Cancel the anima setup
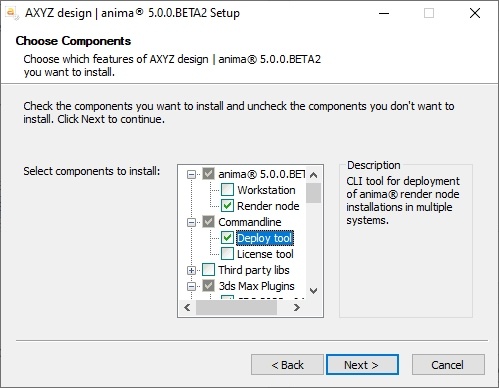This screenshot has width=499, height=388. 448,365
